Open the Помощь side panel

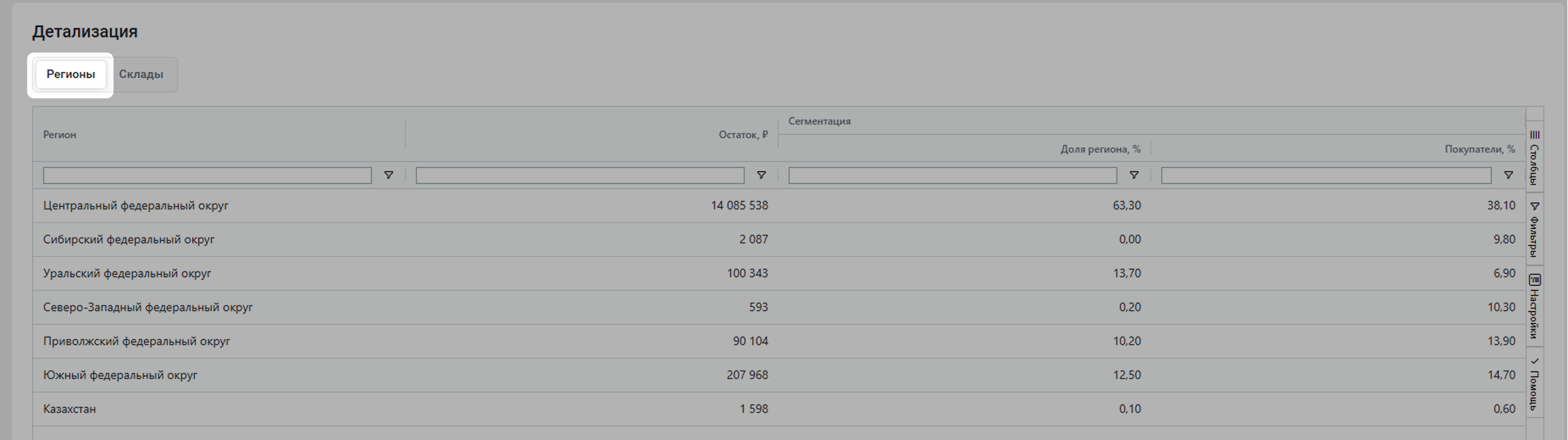pyautogui.click(x=1534, y=384)
